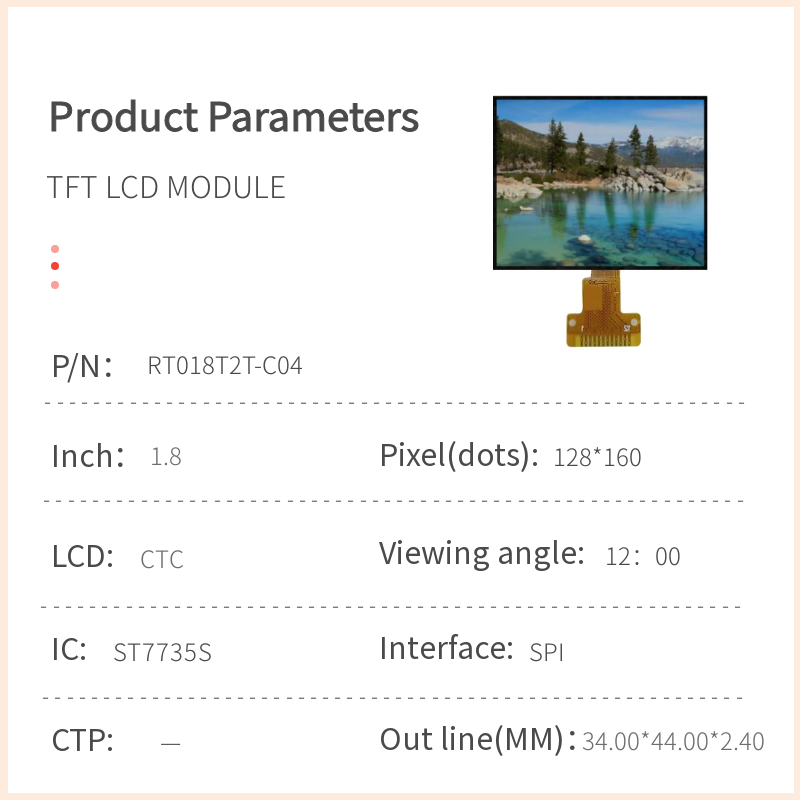The image size is (800, 800).
Task: Click the top light red dot
Action: pyautogui.click(x=55, y=249)
